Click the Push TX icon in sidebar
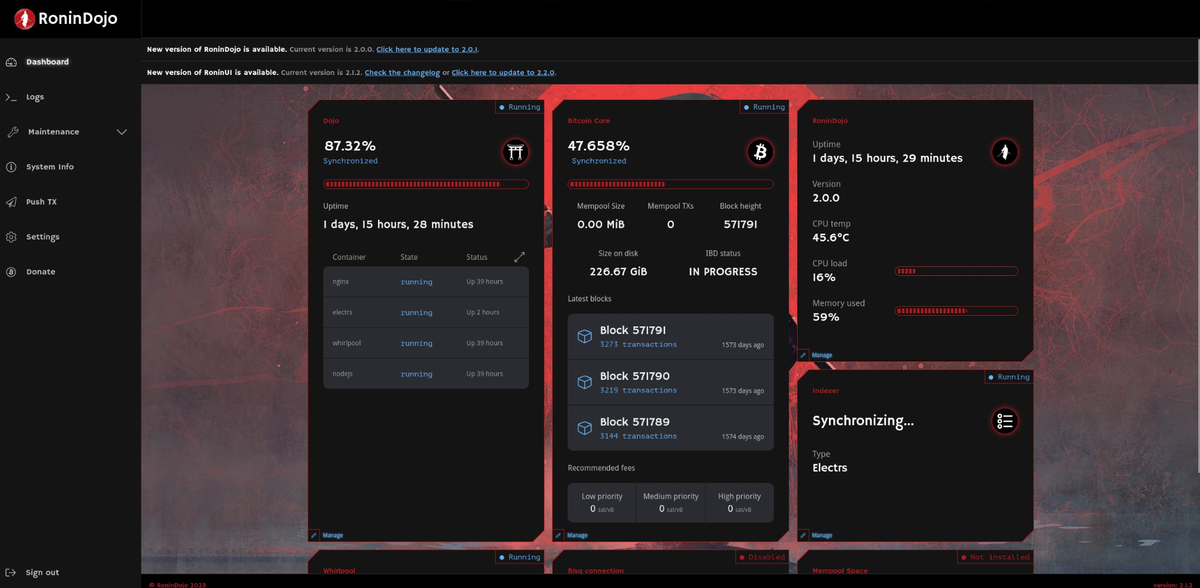The image size is (1200, 588). (x=12, y=201)
